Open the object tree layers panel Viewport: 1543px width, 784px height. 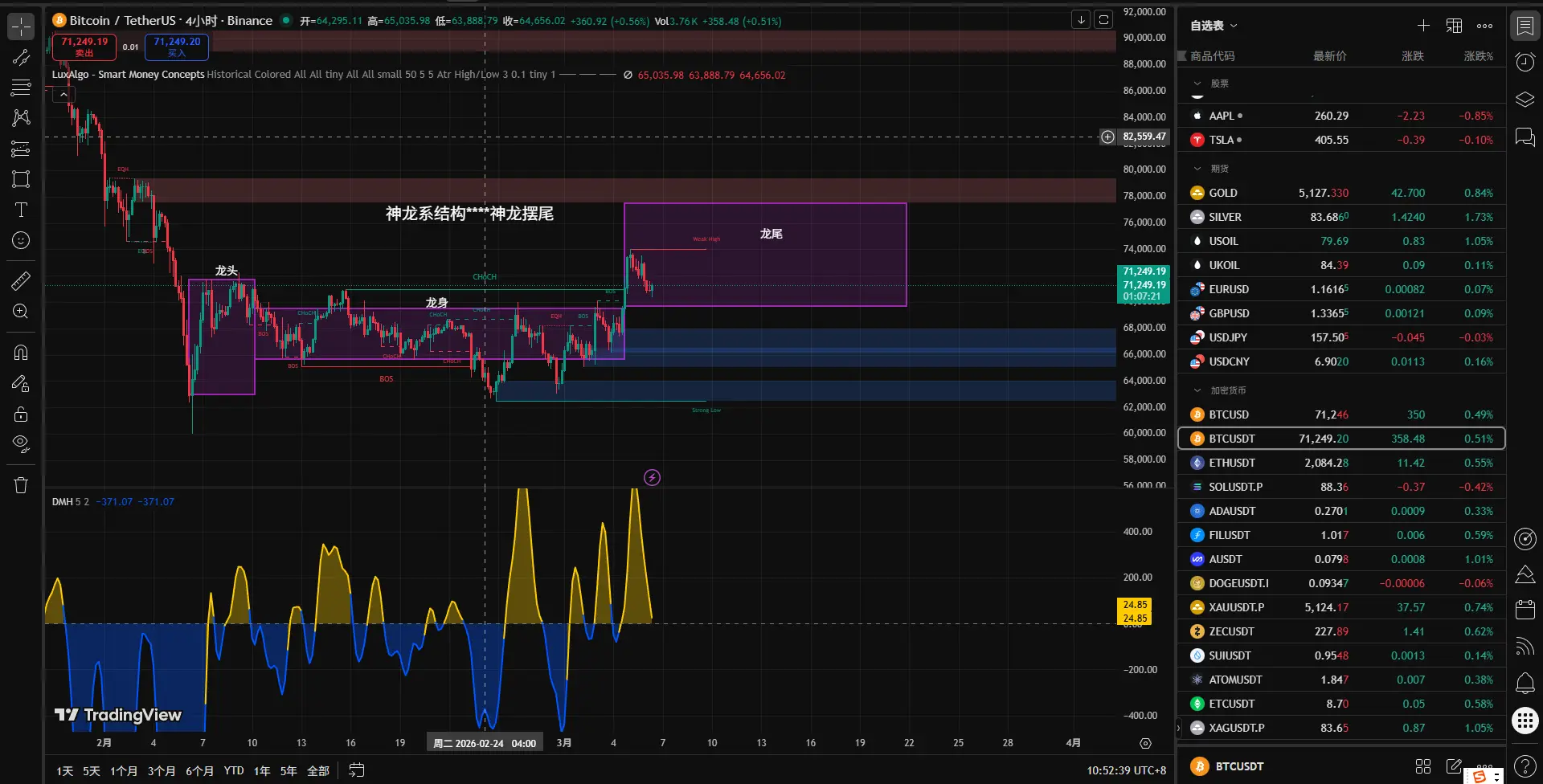click(1525, 100)
